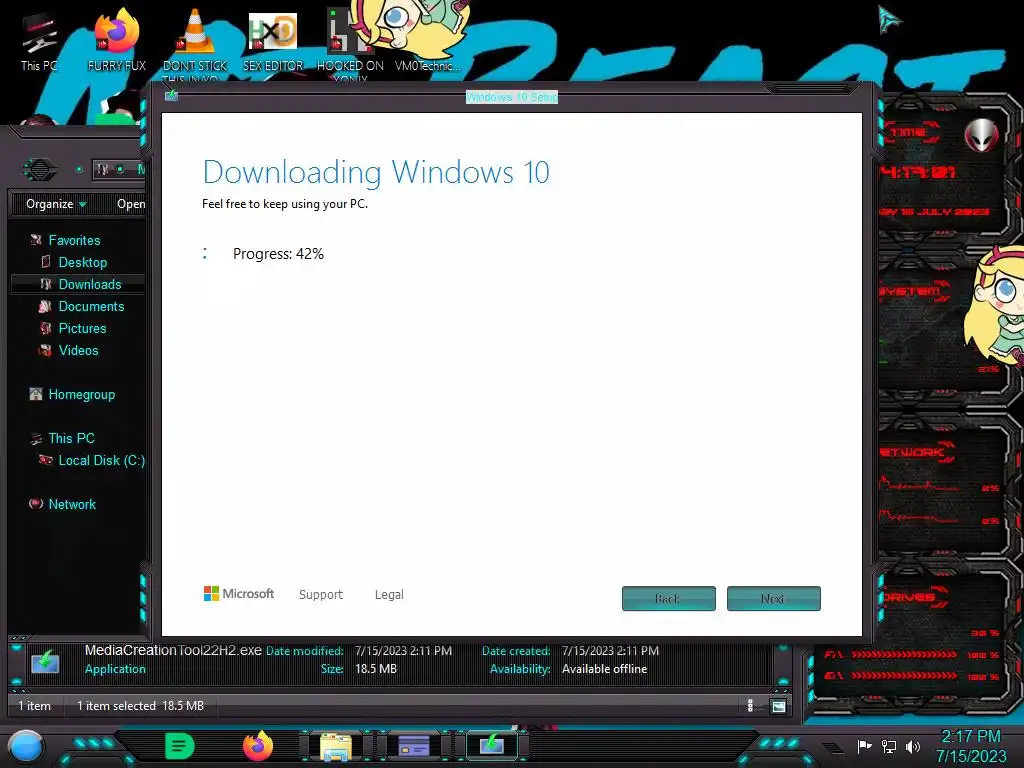This screenshot has height=768, width=1024.
Task: Open the Legal link
Action: coord(389,594)
